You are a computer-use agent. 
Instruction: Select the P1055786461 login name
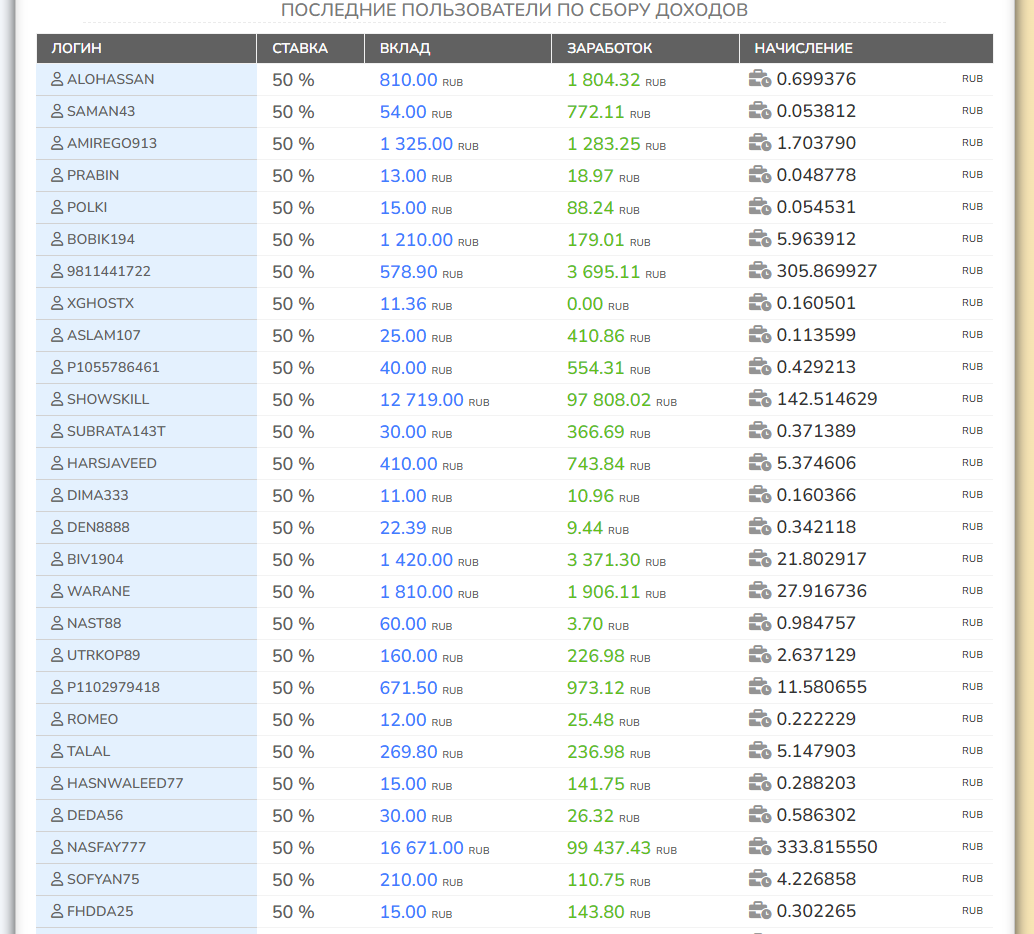pos(113,367)
